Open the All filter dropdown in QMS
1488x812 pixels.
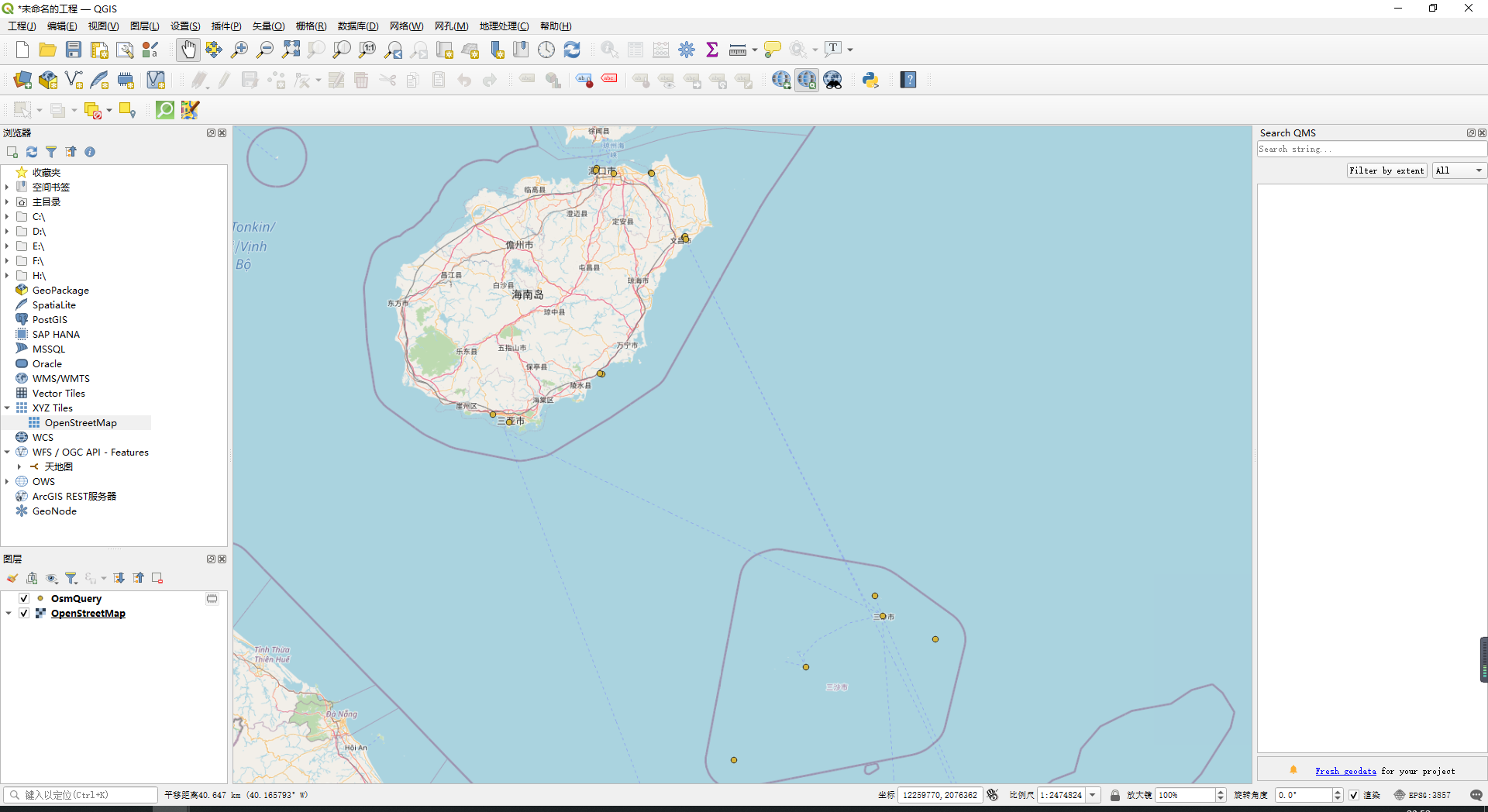(1459, 170)
